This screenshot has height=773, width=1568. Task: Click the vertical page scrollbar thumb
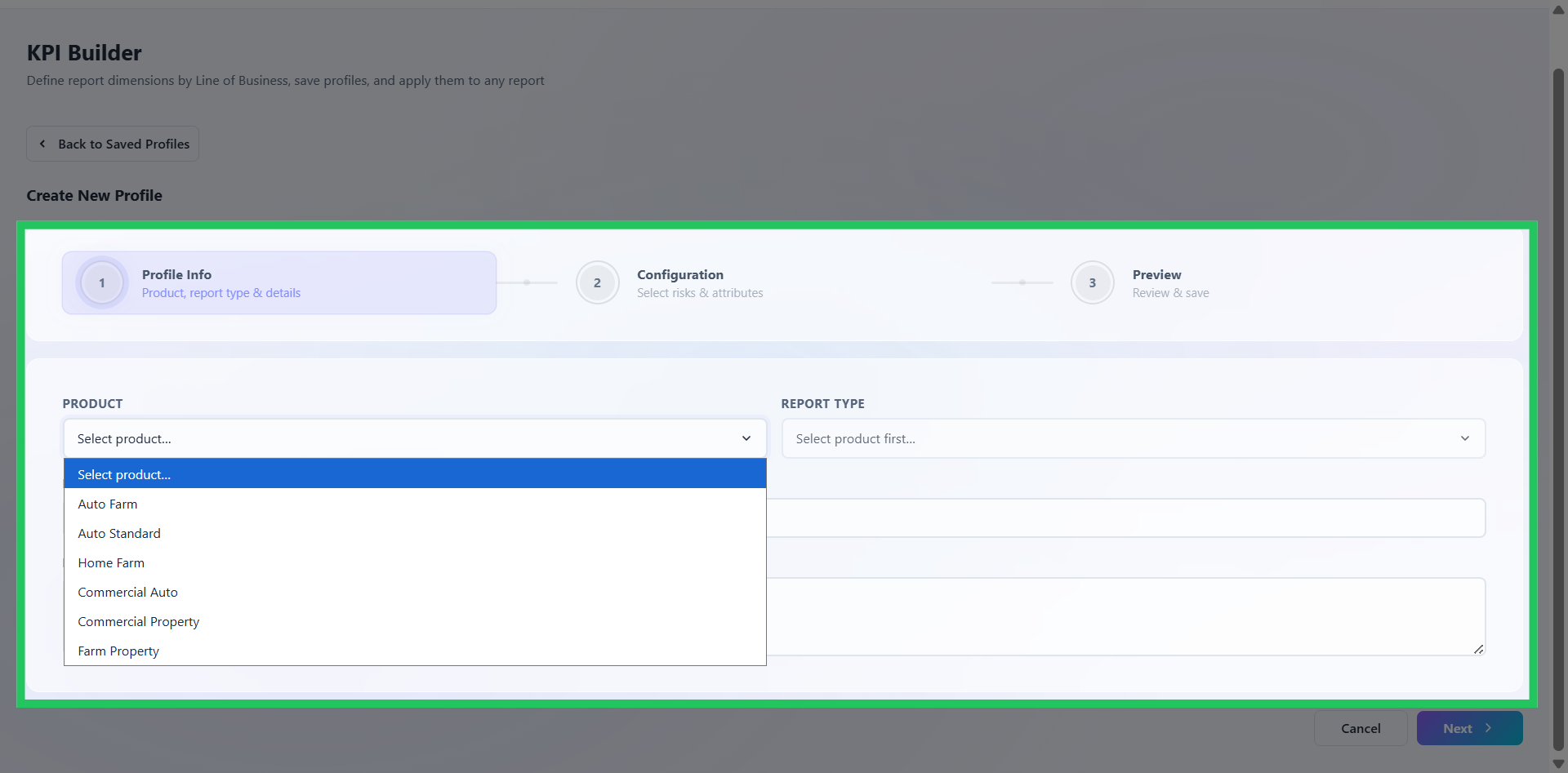(1558, 408)
